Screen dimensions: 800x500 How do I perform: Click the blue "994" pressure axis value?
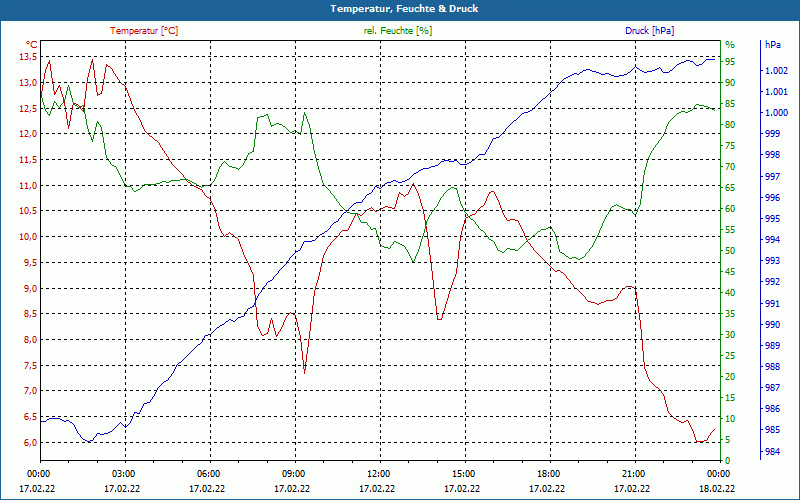pyautogui.click(x=772, y=240)
